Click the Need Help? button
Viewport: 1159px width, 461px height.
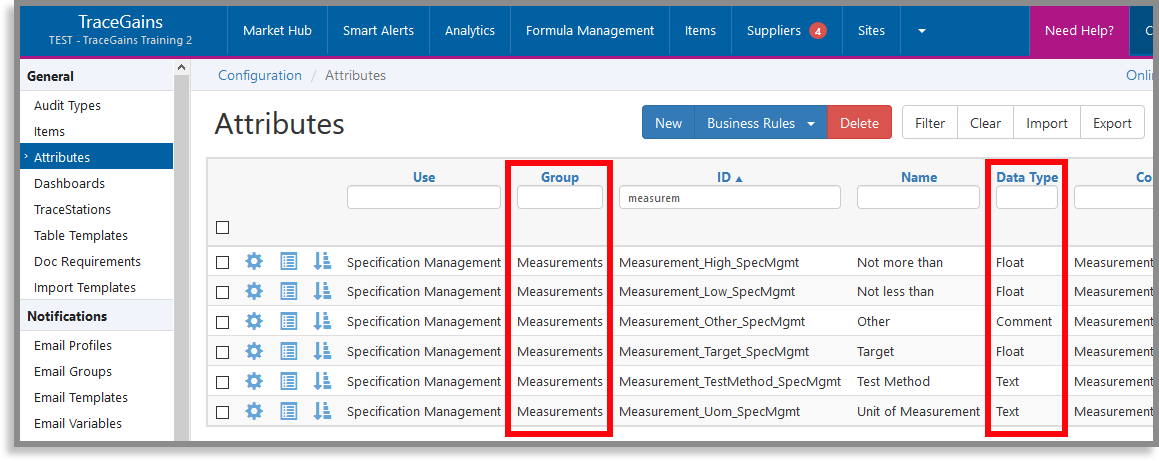[x=1079, y=31]
